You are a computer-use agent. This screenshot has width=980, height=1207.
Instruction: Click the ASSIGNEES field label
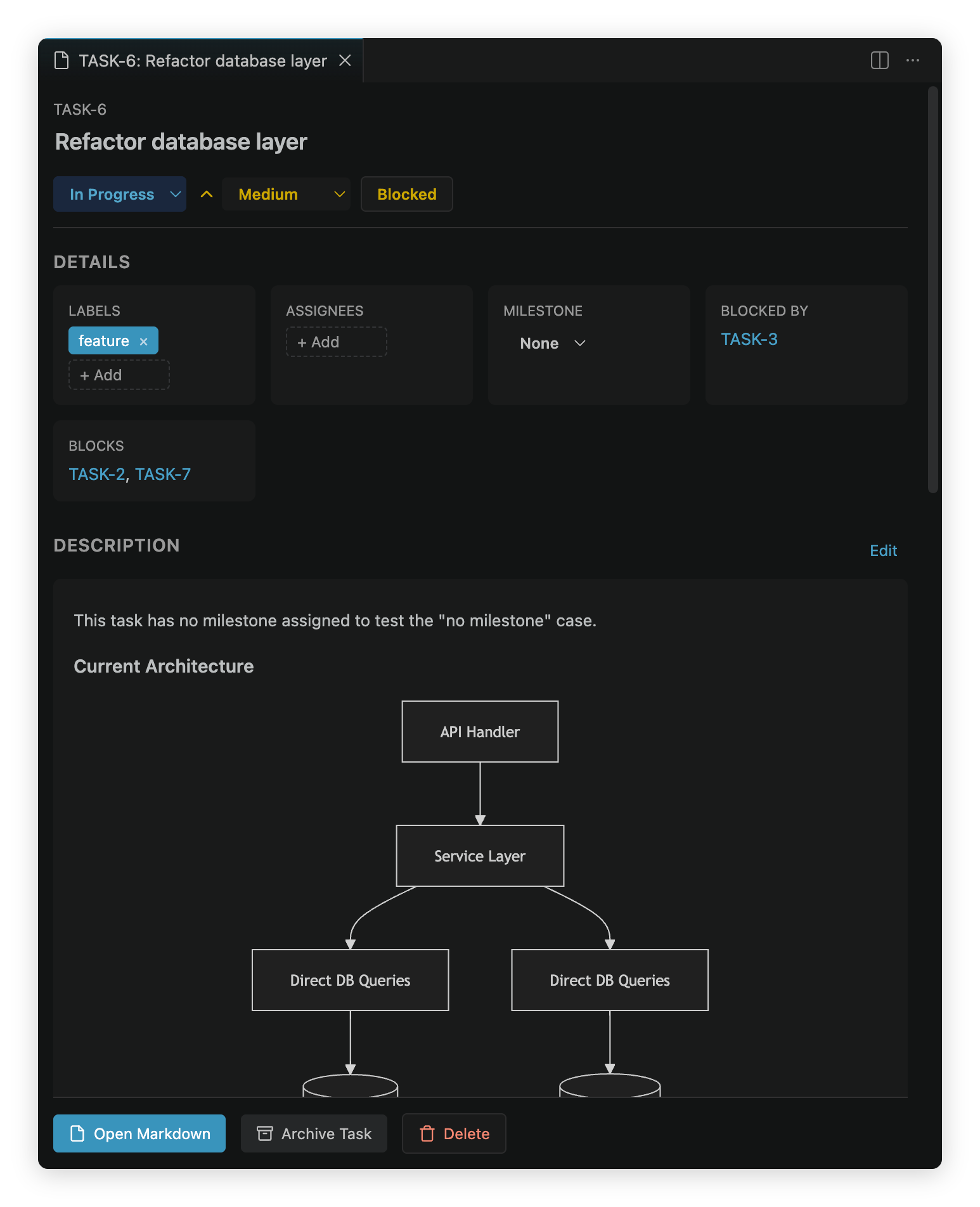pos(325,311)
